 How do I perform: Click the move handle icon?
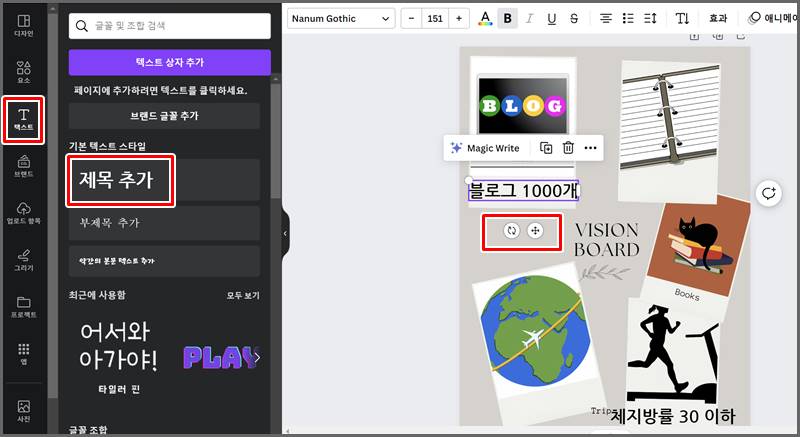click(535, 230)
